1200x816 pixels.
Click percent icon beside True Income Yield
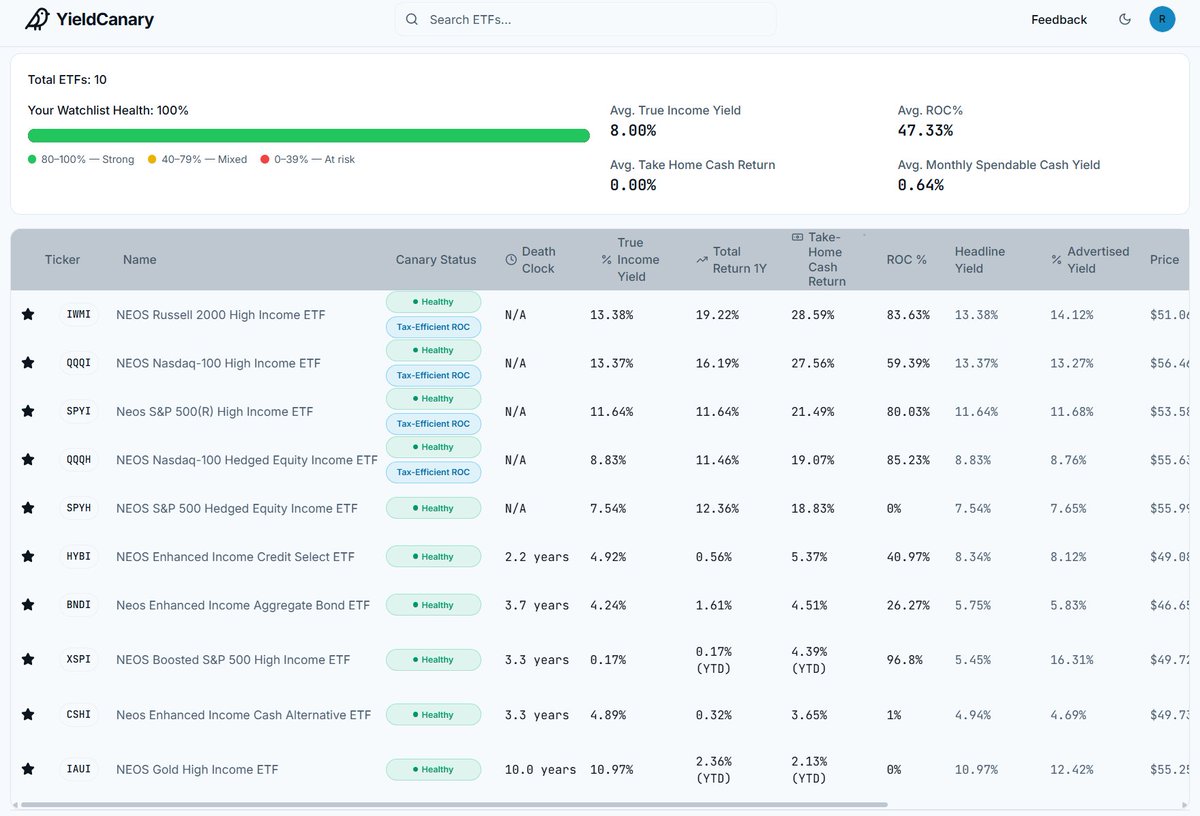pyautogui.click(x=606, y=260)
